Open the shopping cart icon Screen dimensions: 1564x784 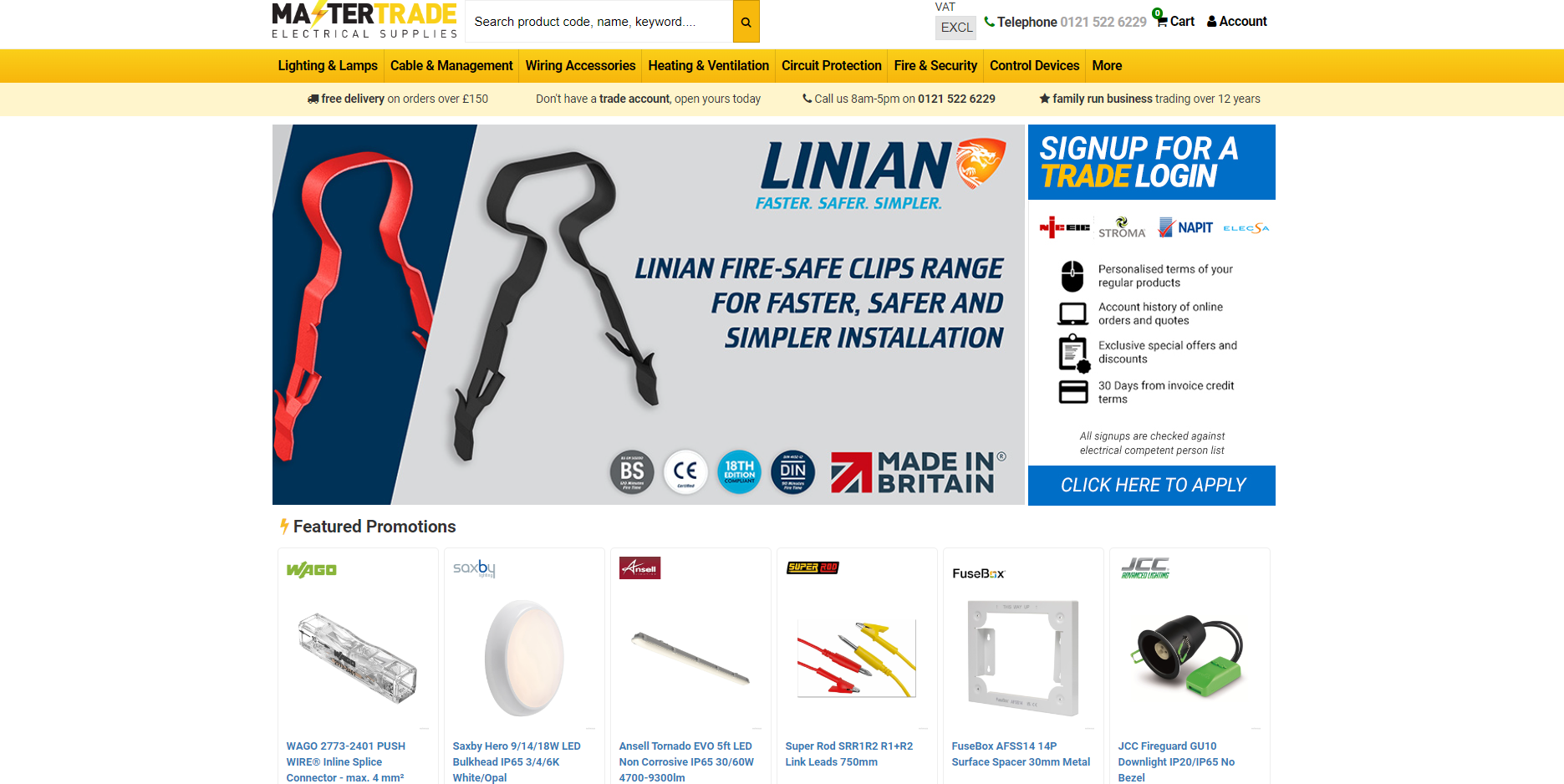point(1161,22)
